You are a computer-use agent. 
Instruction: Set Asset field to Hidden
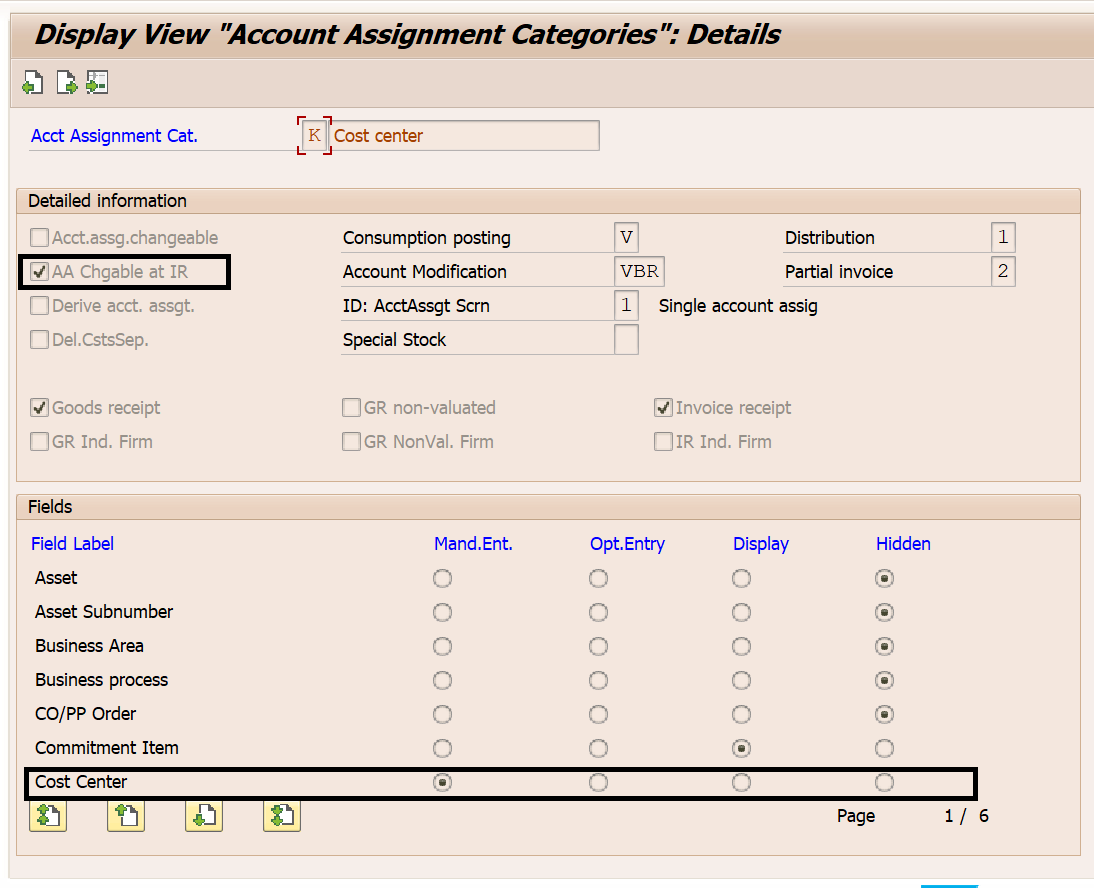point(884,579)
